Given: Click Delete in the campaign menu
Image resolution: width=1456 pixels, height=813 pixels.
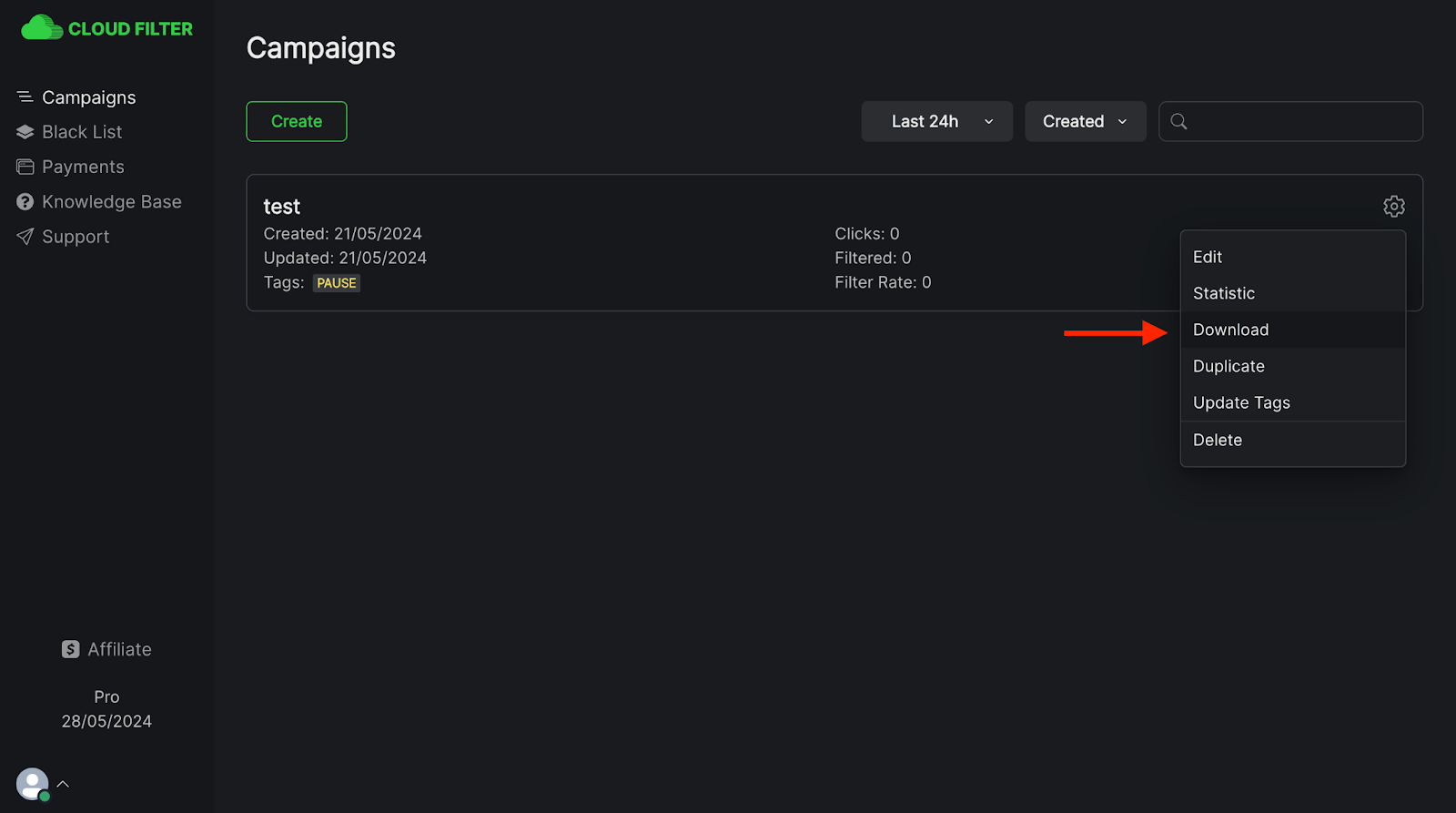Looking at the screenshot, I should pyautogui.click(x=1218, y=440).
